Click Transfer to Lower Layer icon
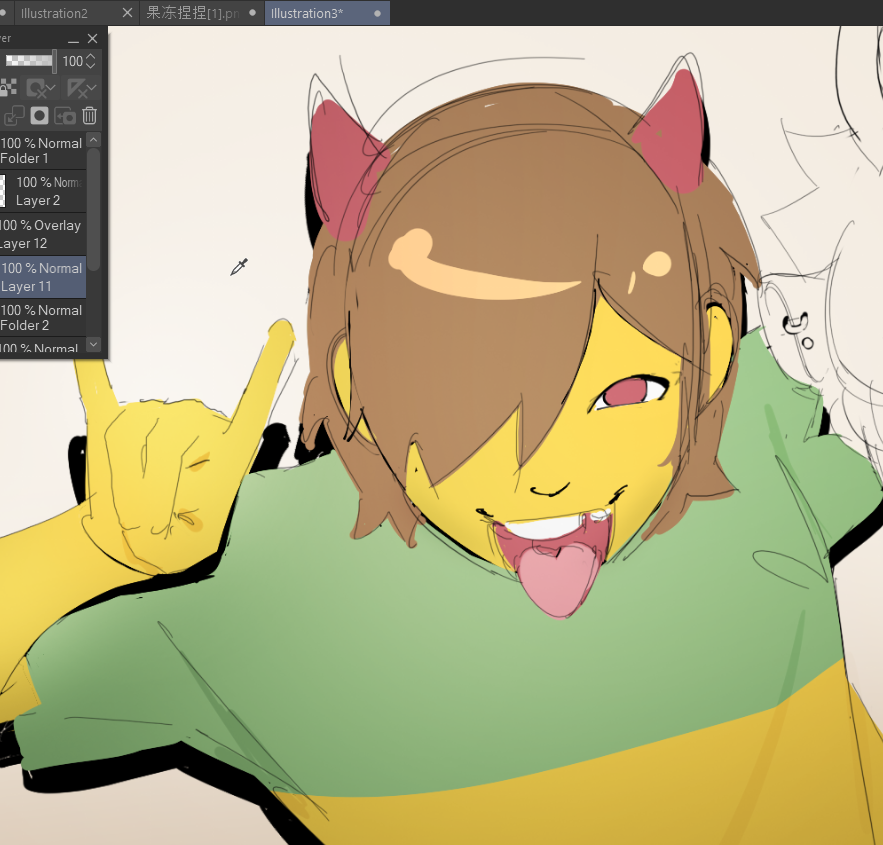 [14, 116]
